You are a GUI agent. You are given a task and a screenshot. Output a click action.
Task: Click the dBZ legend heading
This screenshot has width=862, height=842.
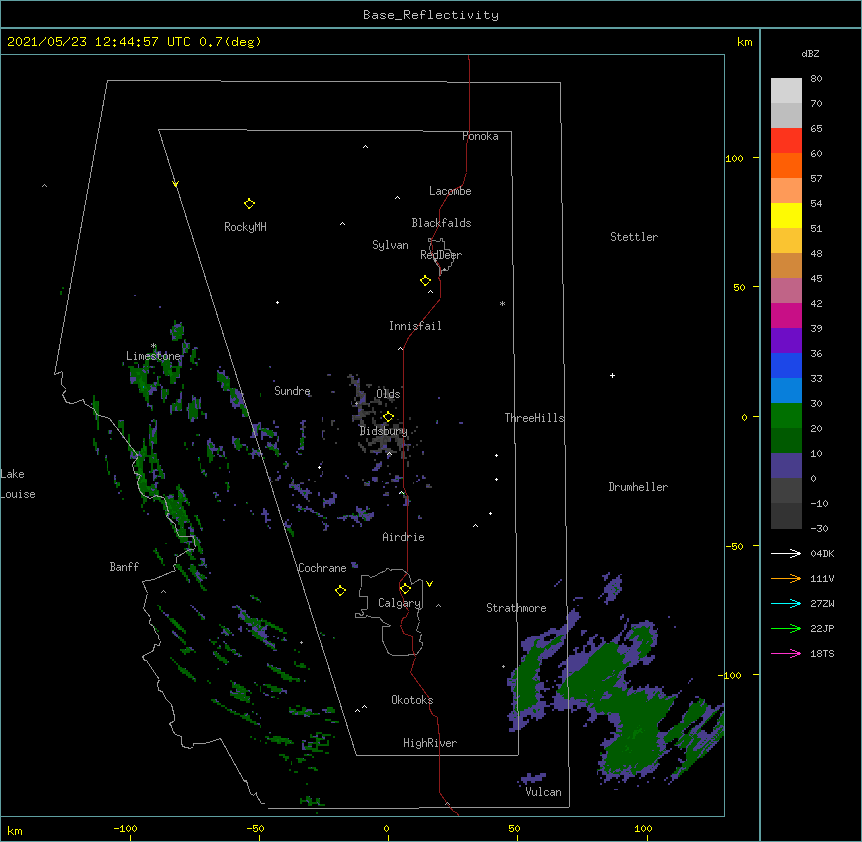[810, 53]
